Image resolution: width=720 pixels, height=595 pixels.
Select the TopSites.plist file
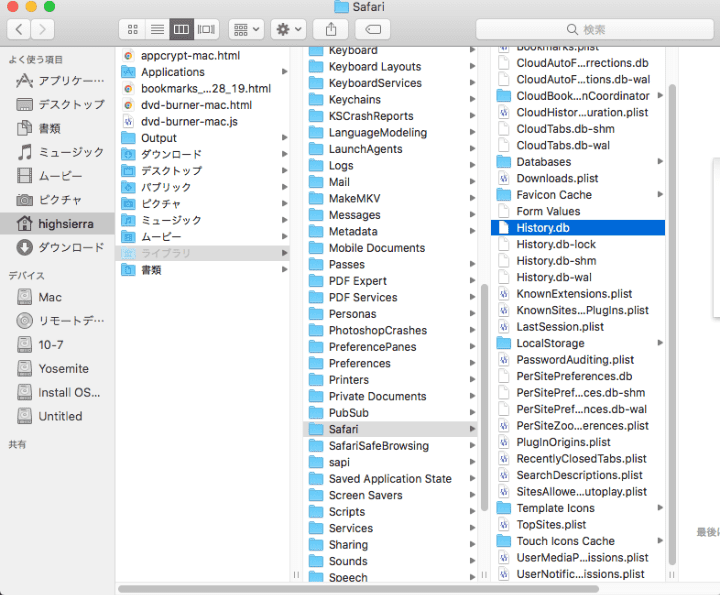[x=578, y=524]
